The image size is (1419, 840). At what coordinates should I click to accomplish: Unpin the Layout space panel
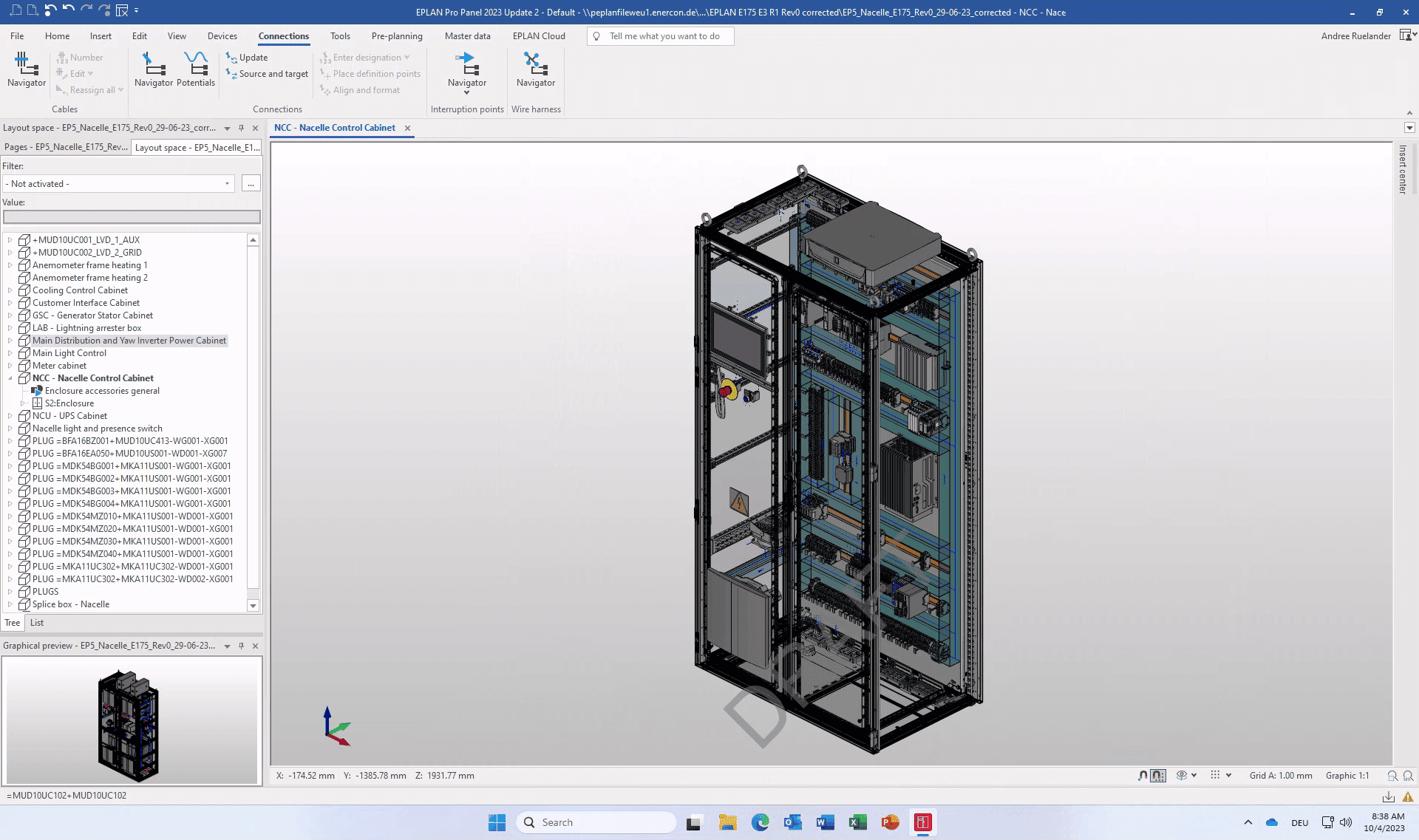click(x=240, y=128)
